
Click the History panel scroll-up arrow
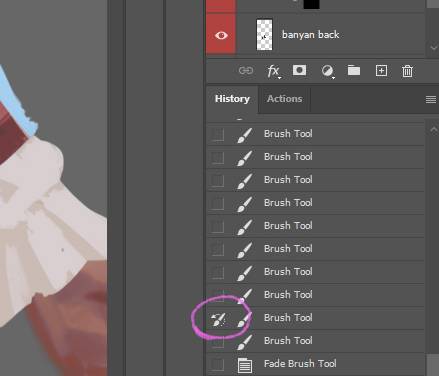(x=434, y=130)
